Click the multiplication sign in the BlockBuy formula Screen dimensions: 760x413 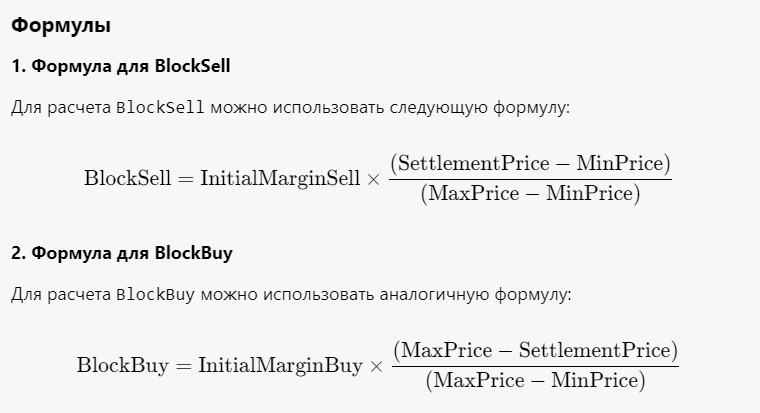pos(377,366)
